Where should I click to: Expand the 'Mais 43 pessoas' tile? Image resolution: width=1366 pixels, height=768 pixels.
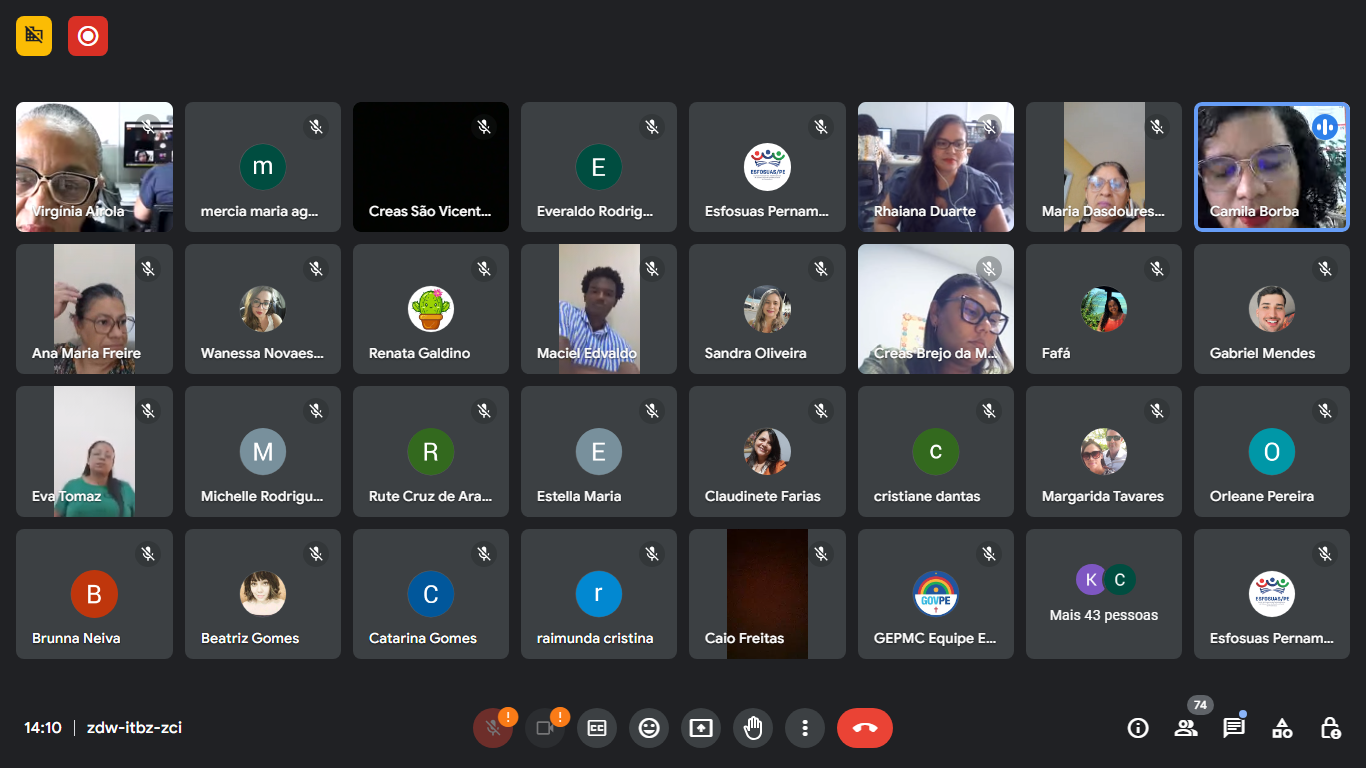(1103, 594)
